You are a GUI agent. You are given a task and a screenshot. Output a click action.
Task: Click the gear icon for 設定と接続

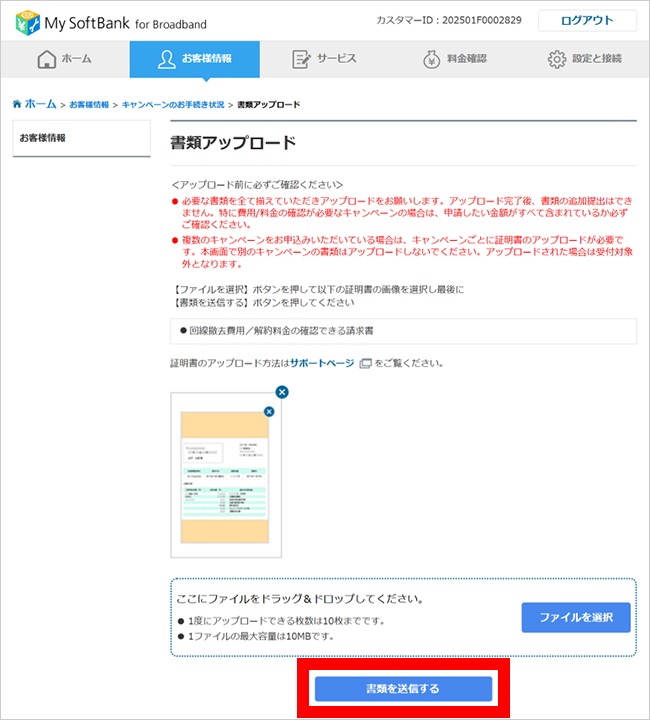(x=557, y=59)
